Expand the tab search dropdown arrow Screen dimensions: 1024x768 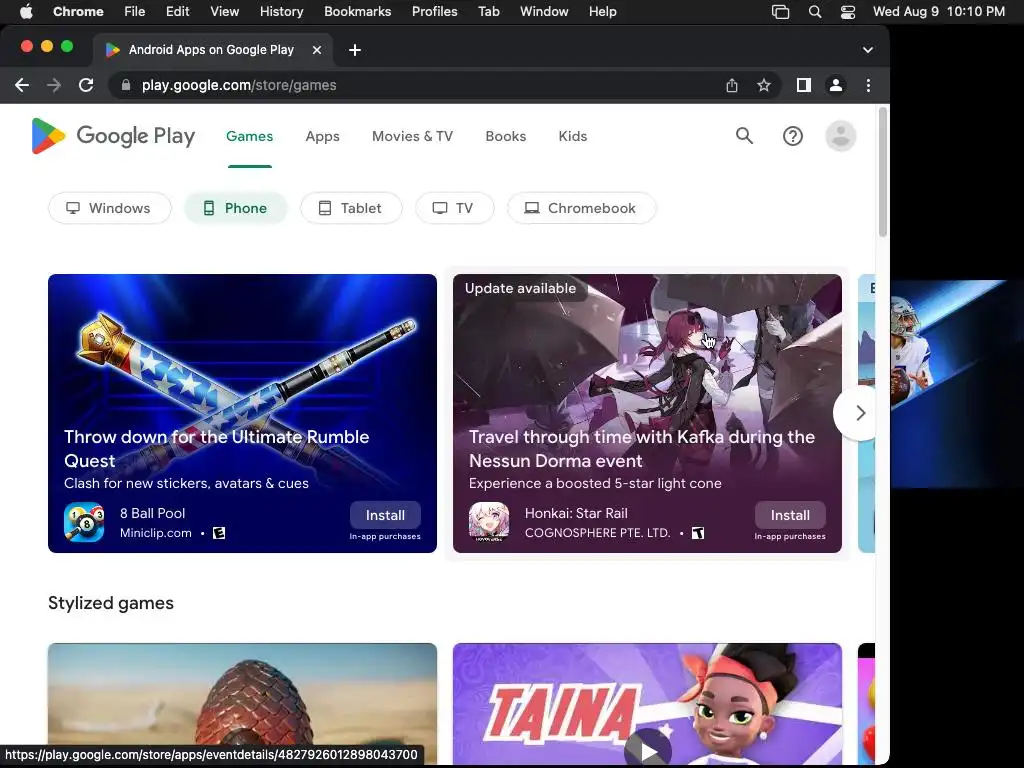tap(868, 50)
